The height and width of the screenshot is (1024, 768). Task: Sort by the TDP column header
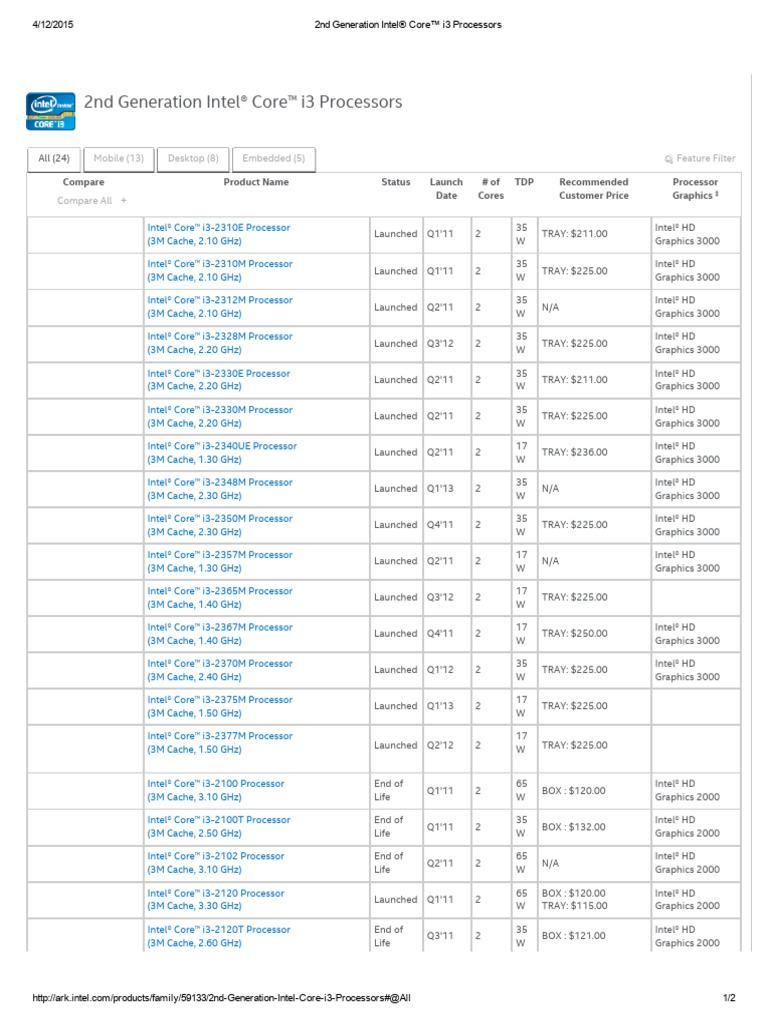coord(523,182)
